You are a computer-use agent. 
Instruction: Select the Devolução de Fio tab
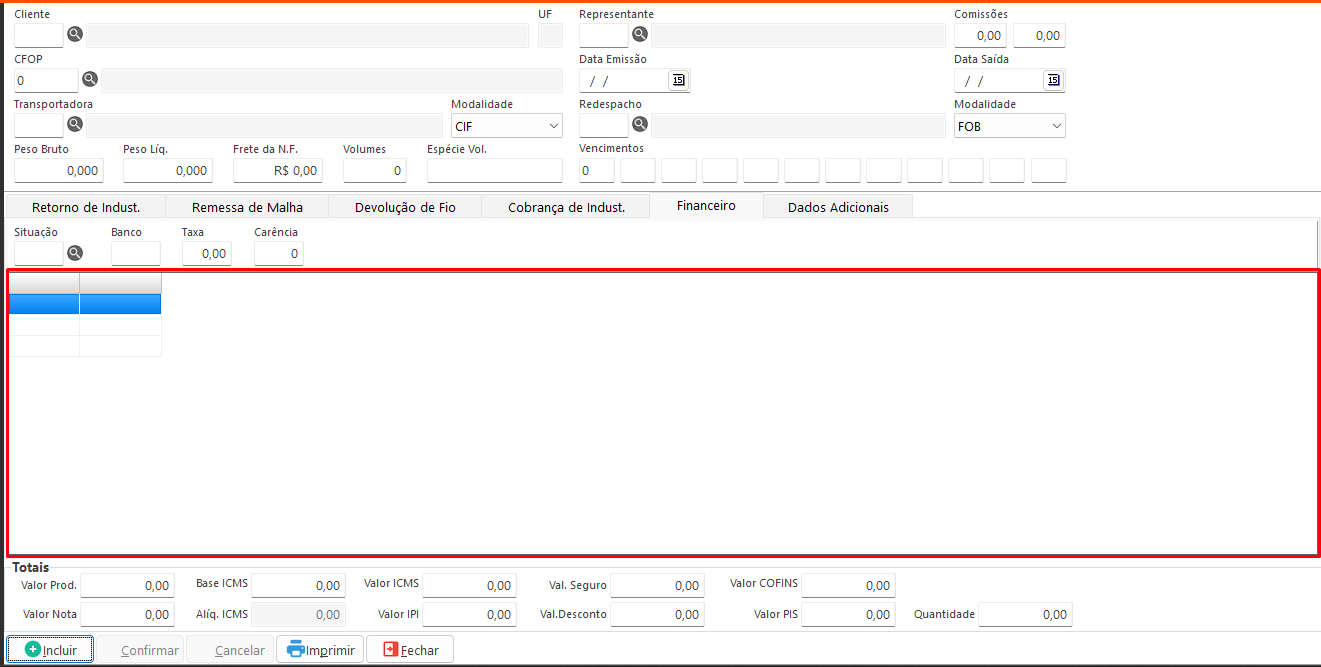(405, 207)
